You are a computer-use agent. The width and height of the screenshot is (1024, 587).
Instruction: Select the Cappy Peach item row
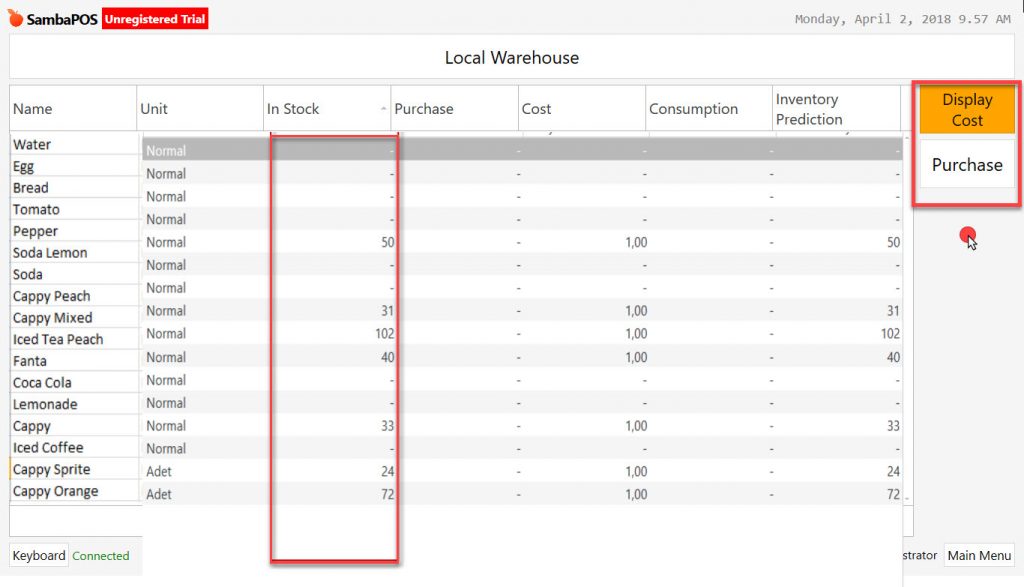coord(74,296)
